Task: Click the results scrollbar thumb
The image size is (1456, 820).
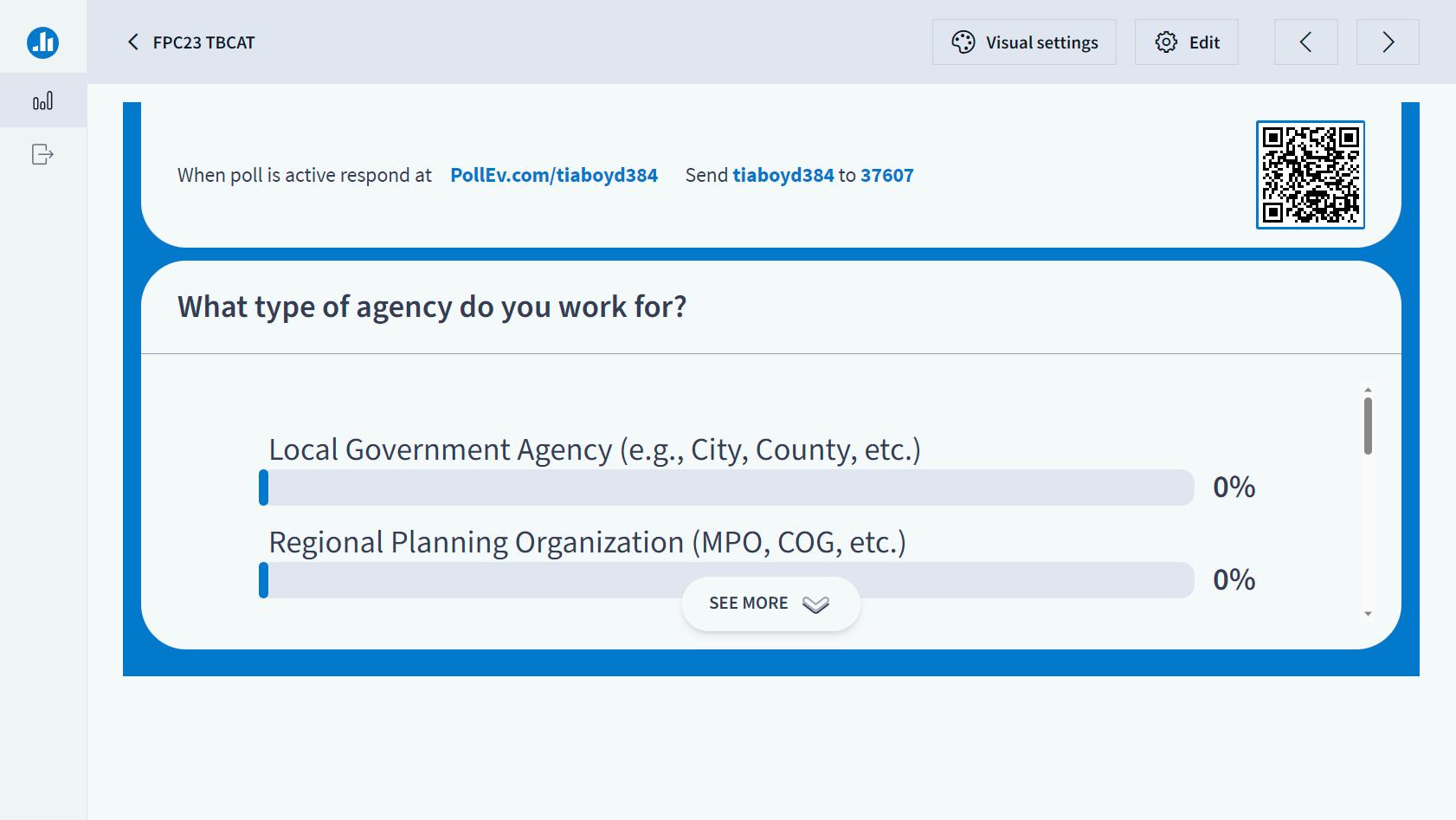Action: pos(1368,425)
